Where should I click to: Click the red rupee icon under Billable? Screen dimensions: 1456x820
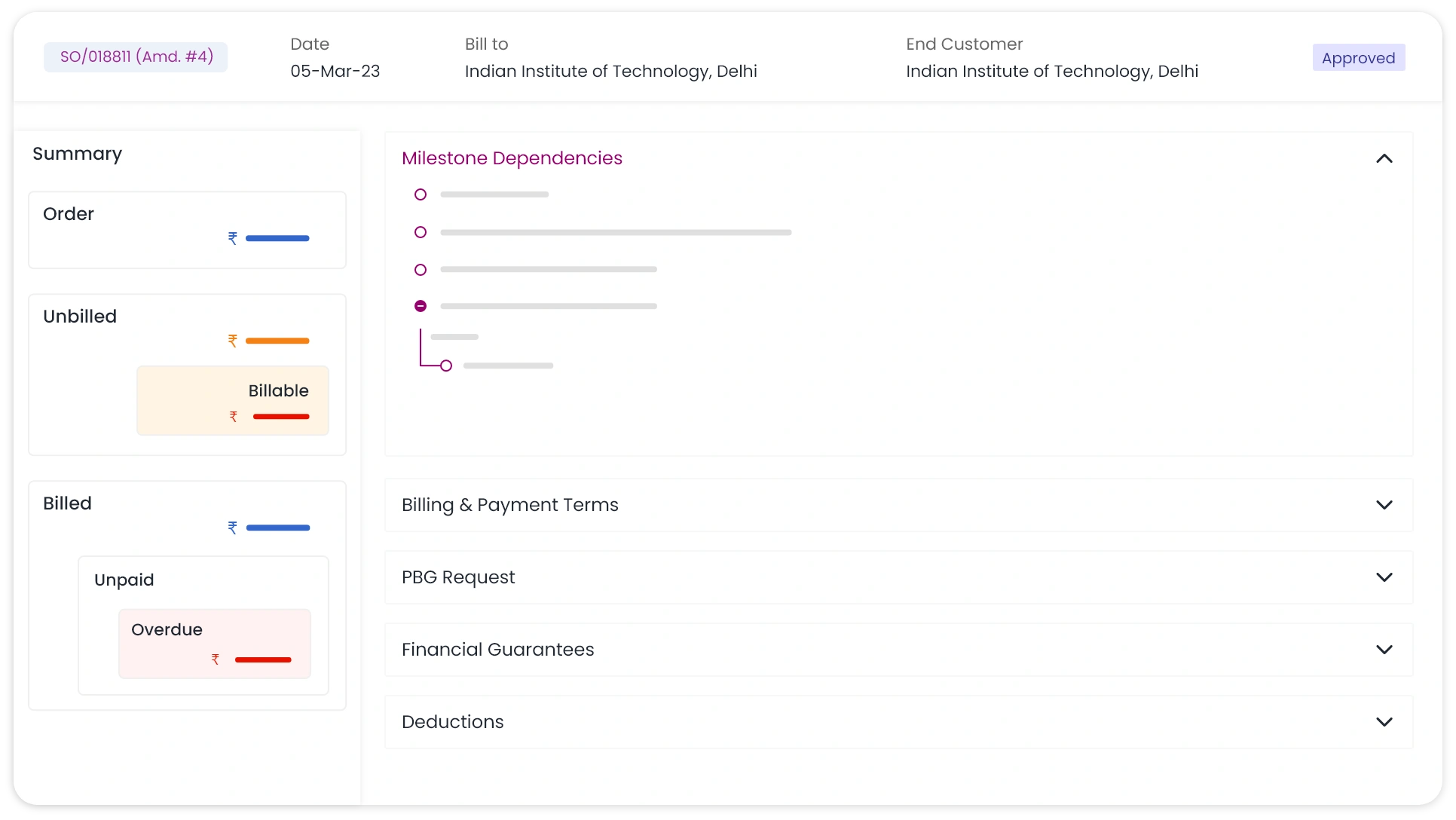[234, 416]
